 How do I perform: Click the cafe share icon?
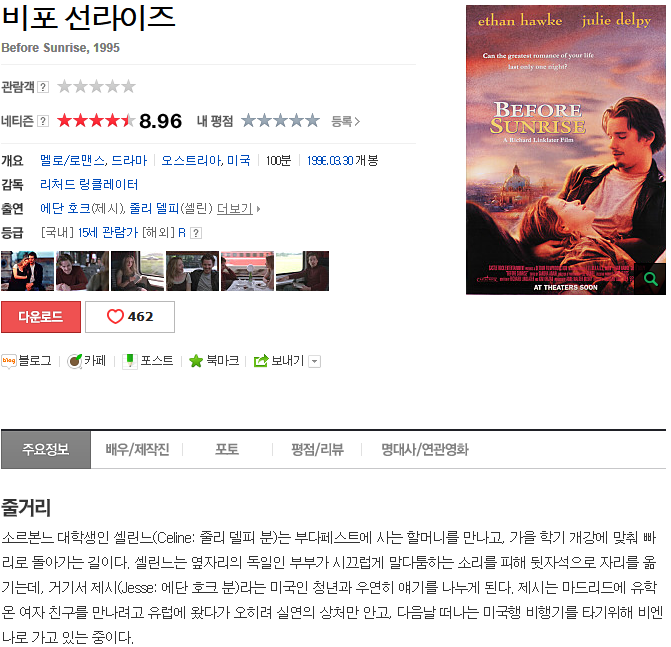(74, 361)
